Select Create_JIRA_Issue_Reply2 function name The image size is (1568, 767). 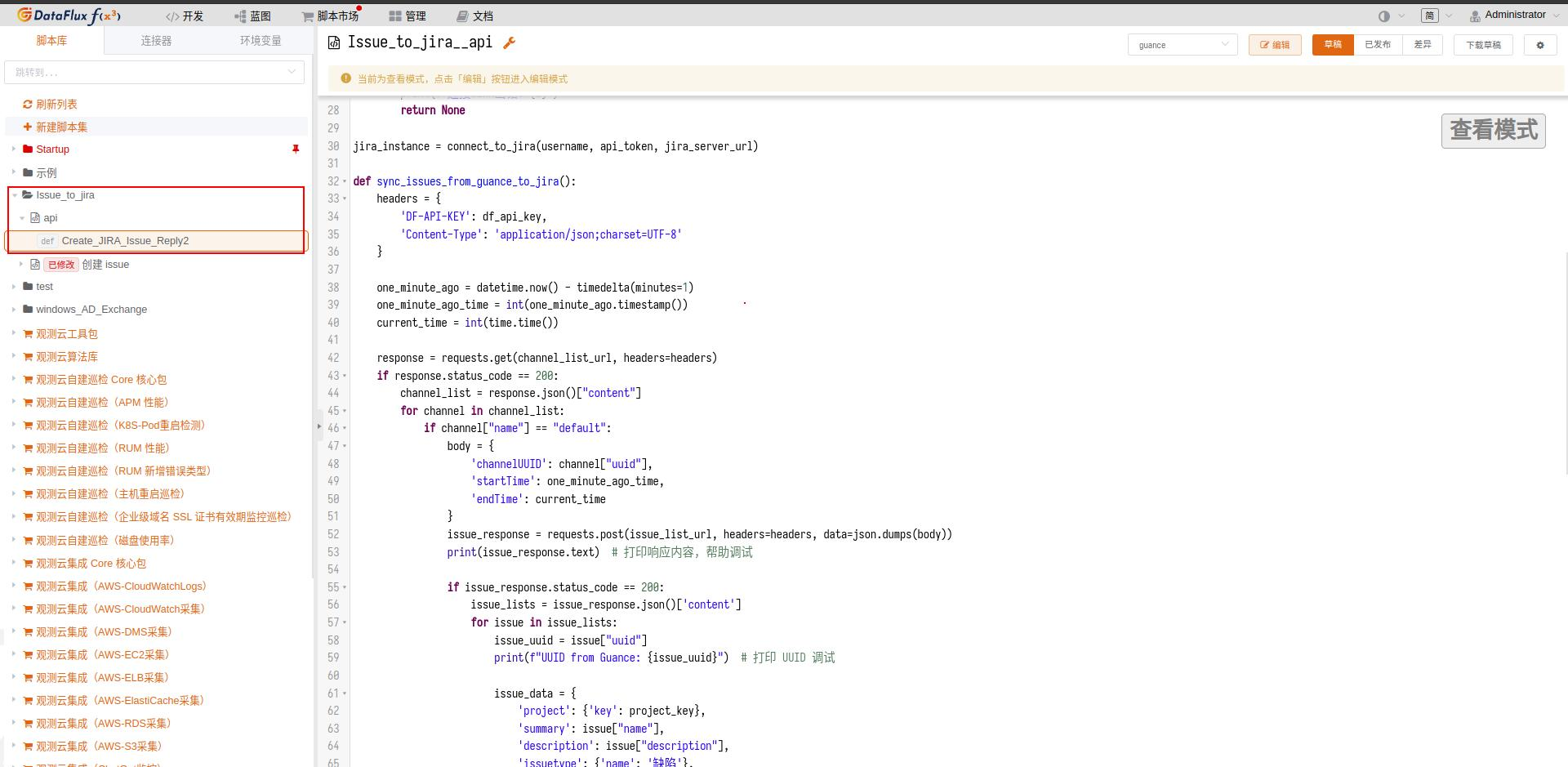(x=125, y=241)
